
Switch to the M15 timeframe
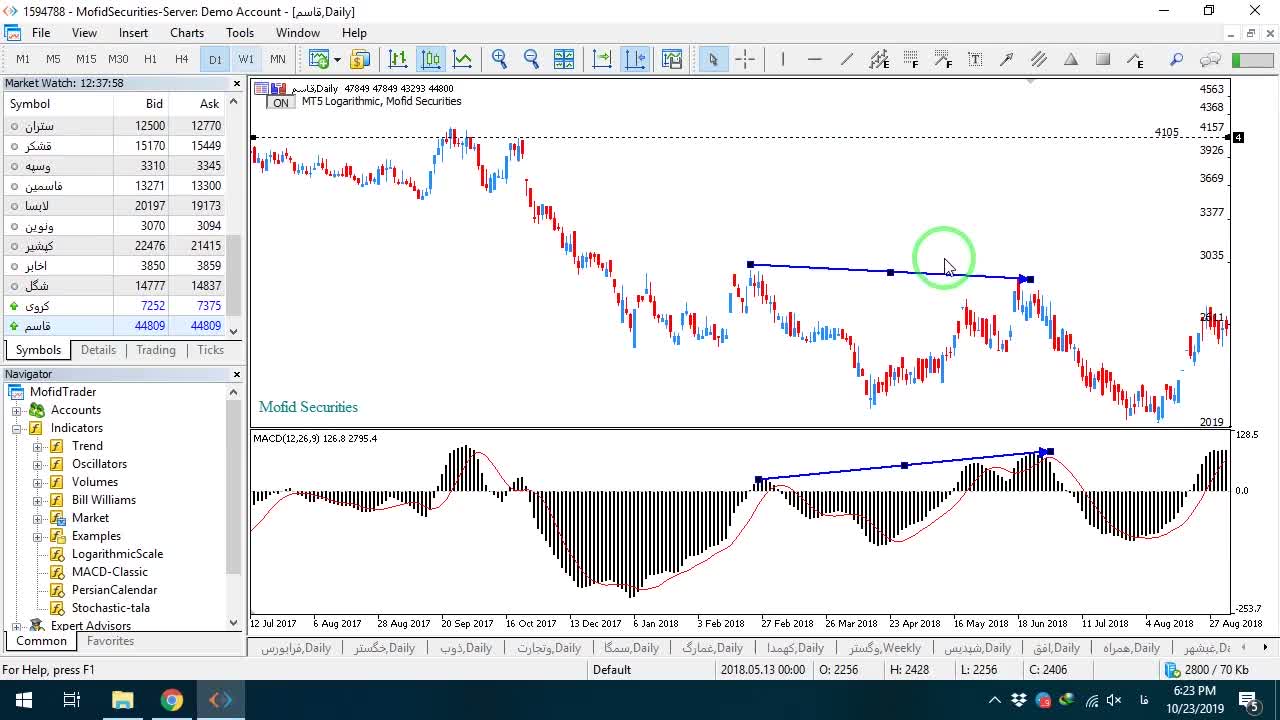(x=86, y=60)
